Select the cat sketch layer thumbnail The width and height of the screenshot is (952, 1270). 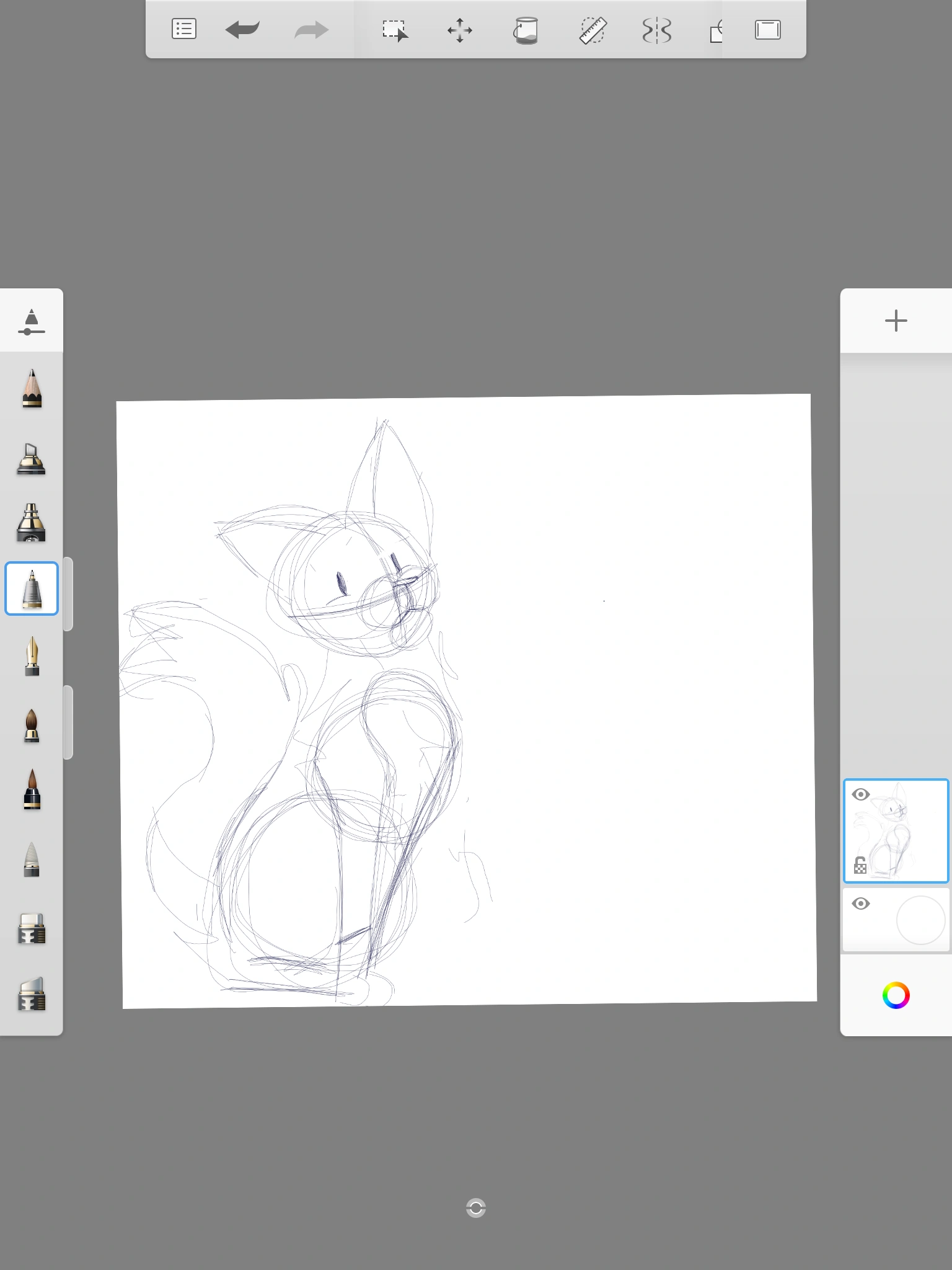pyautogui.click(x=899, y=831)
